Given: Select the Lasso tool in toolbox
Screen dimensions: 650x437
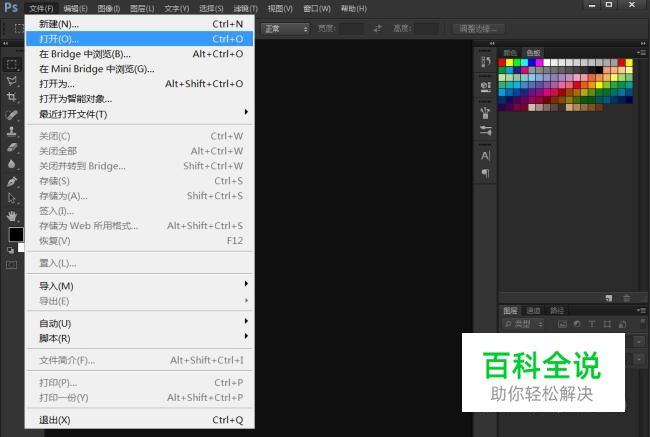Looking at the screenshot, I should 12,81.
